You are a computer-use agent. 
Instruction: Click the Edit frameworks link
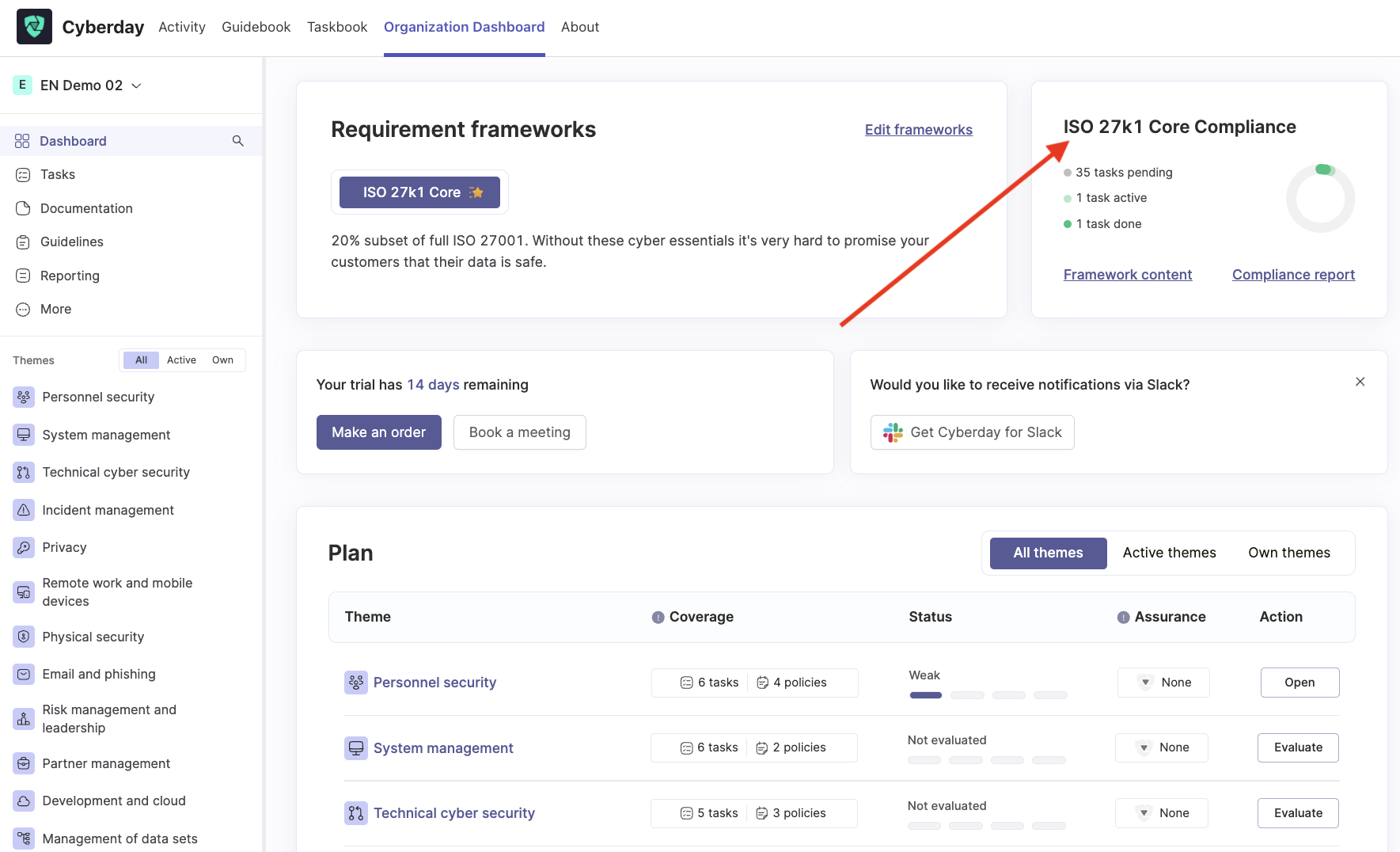(918, 130)
